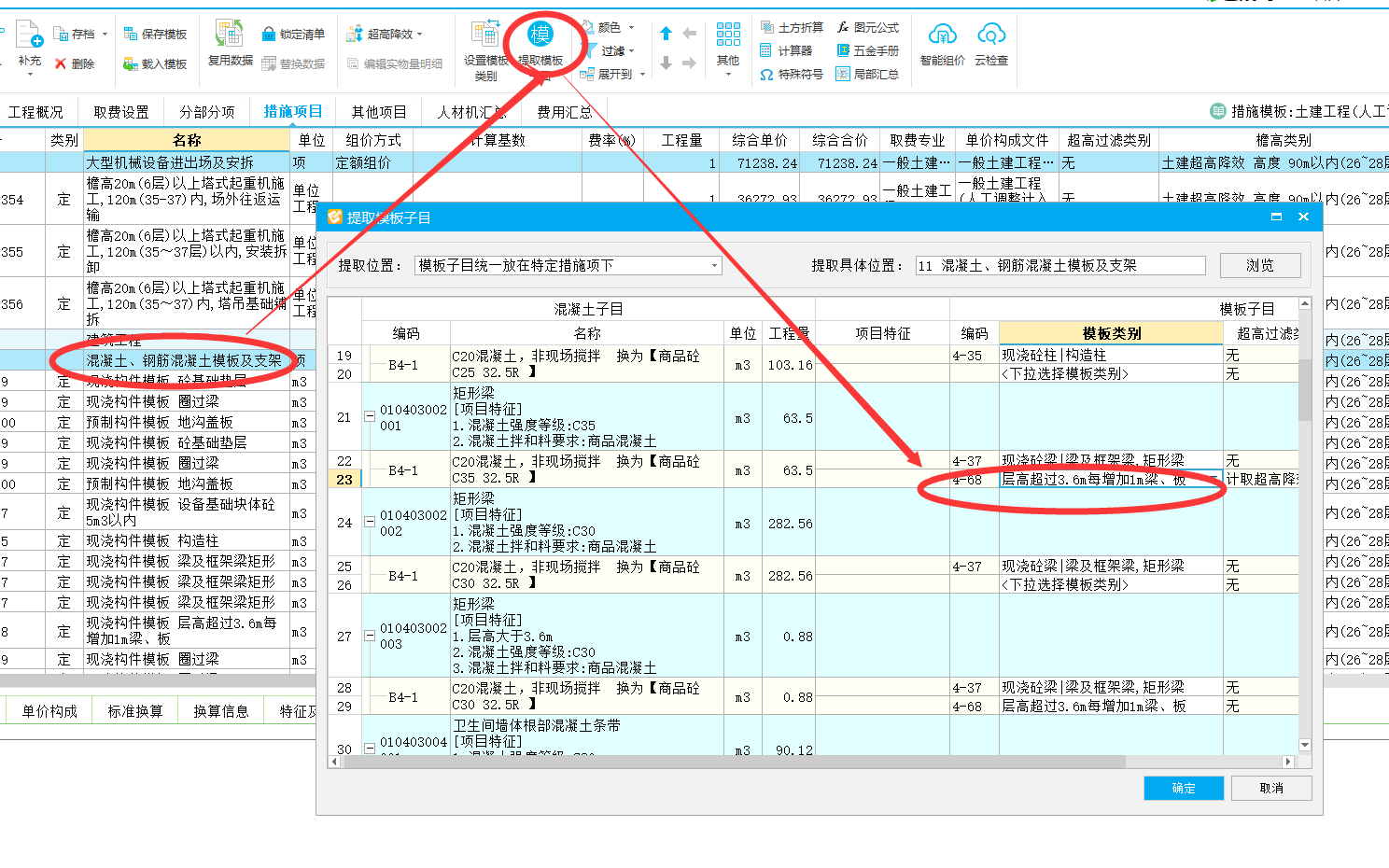Screen dimensions: 1389x868
Task: Open the 标准换算 bottom tab
Action: click(x=135, y=711)
